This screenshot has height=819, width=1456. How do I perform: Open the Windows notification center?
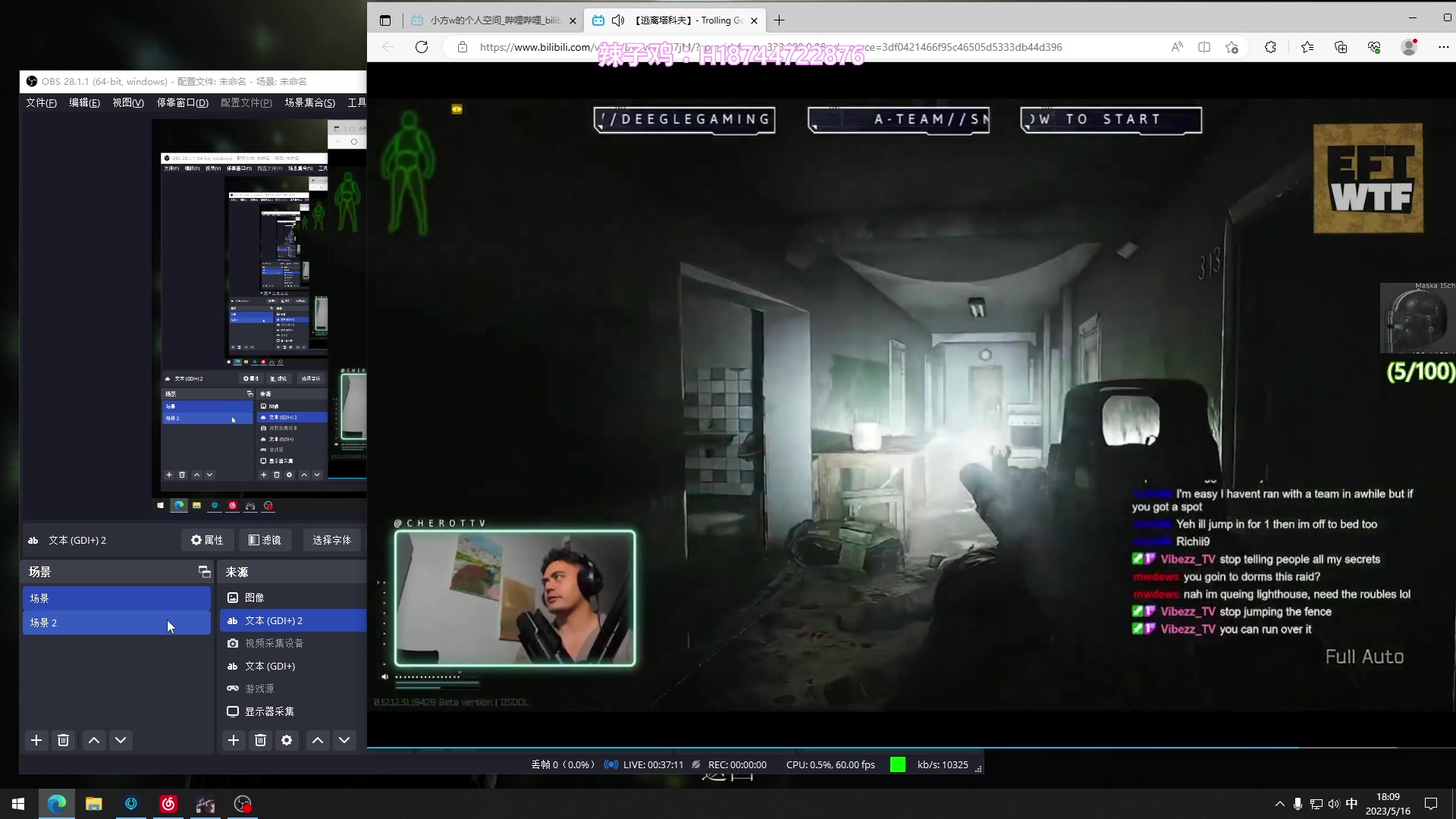pos(1431,804)
